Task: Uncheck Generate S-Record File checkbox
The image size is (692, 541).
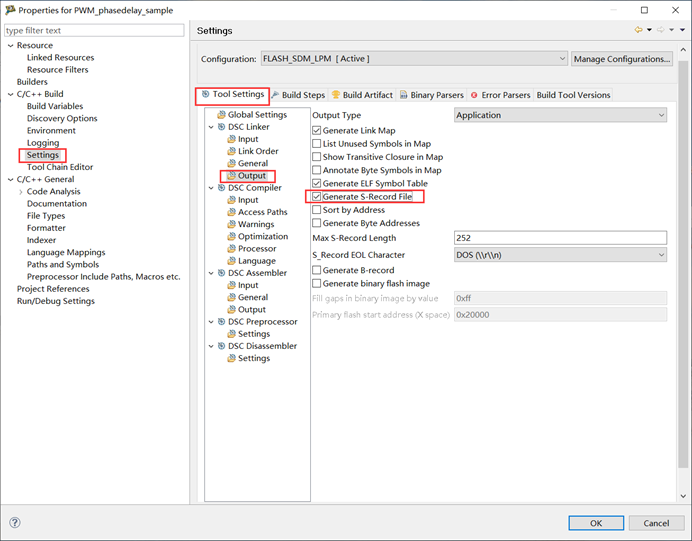Action: coord(317,197)
